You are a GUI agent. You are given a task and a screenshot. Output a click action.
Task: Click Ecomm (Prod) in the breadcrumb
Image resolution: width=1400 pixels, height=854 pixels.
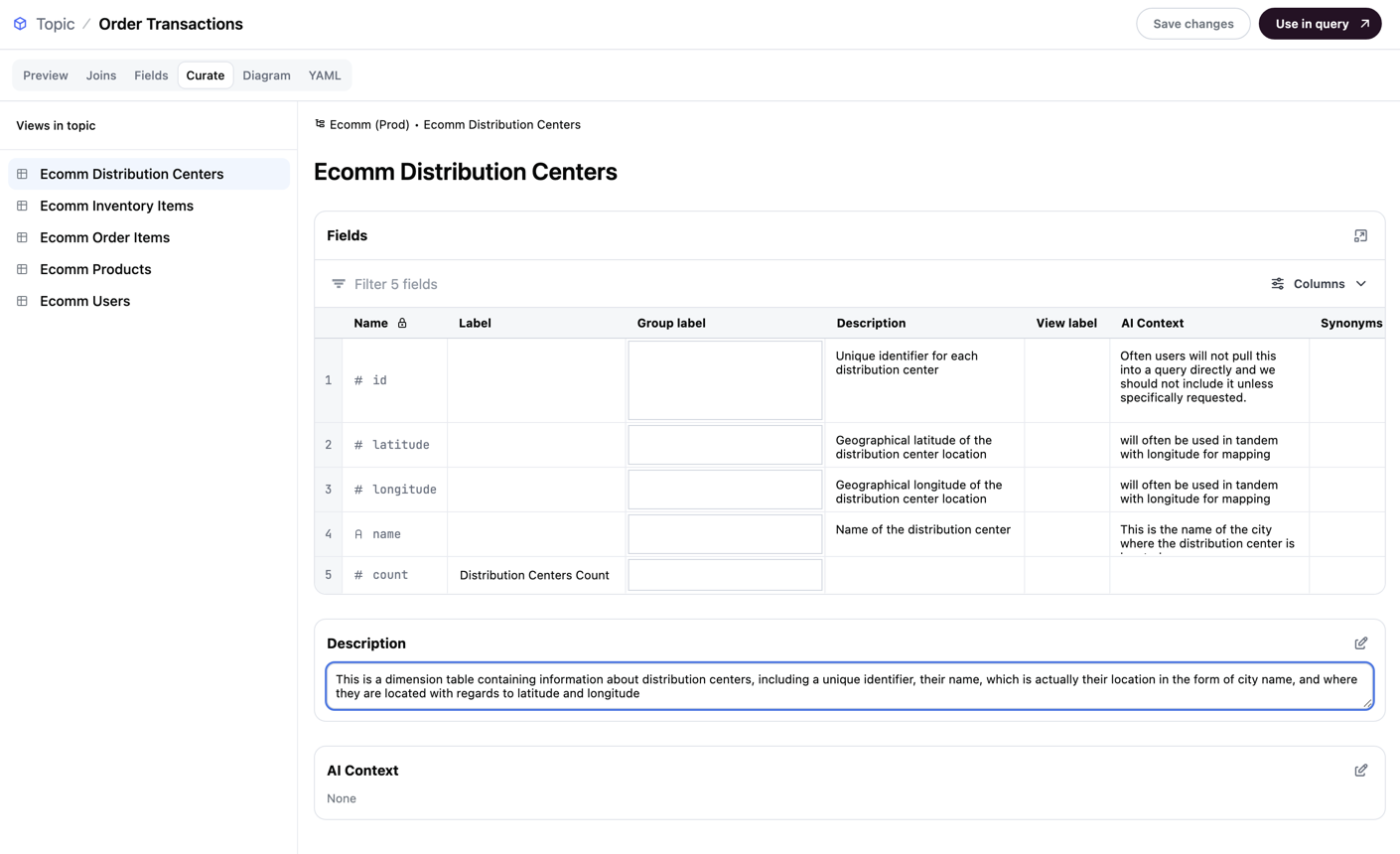[369, 124]
